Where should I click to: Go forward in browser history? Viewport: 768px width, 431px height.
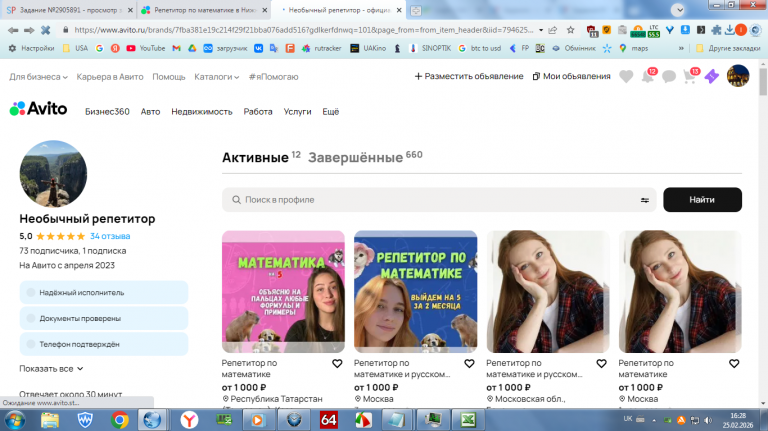(29, 30)
